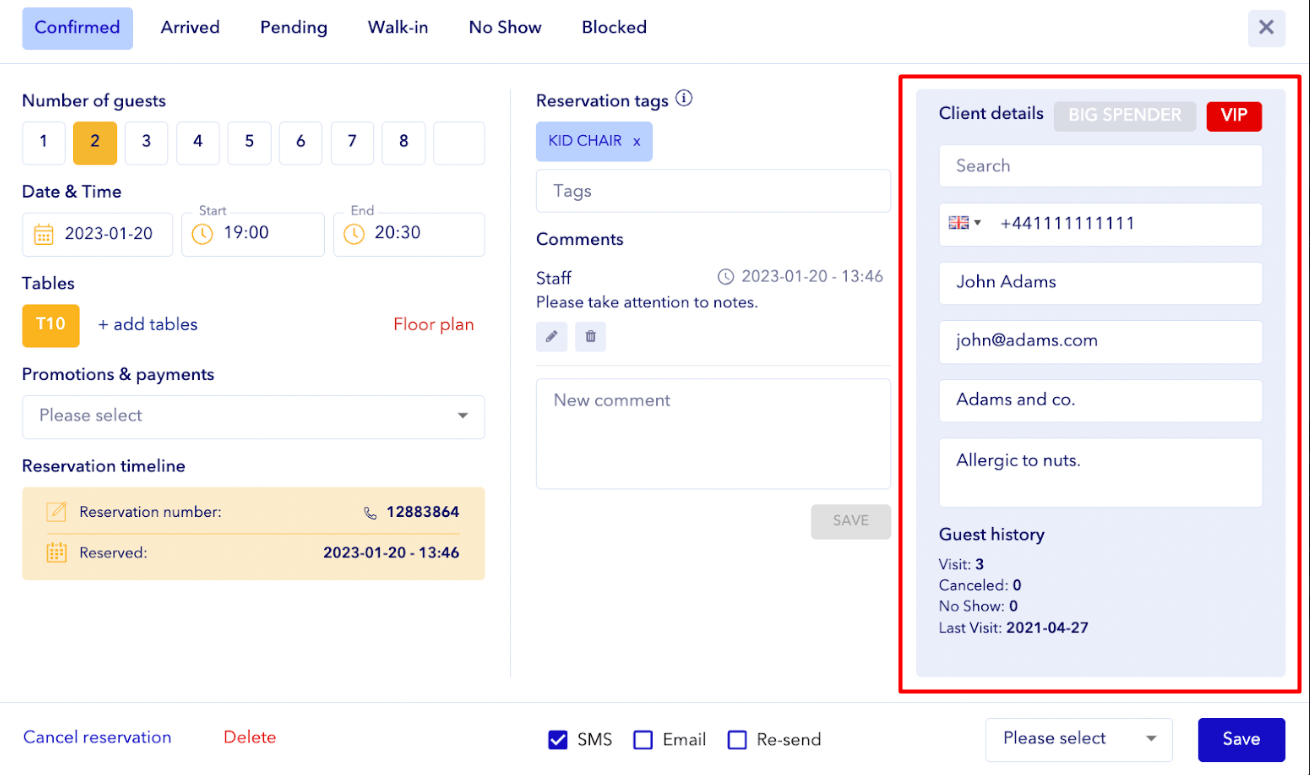Click the calendar icon beside Reserved
Viewport: 1310px width, 775px height.
(57, 552)
